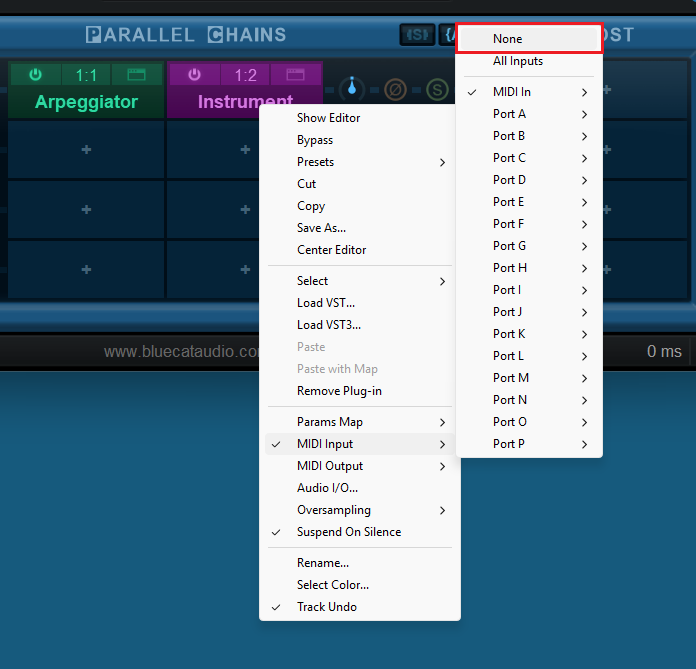Expand the Port L submenu
The height and width of the screenshot is (669, 696).
(x=529, y=356)
